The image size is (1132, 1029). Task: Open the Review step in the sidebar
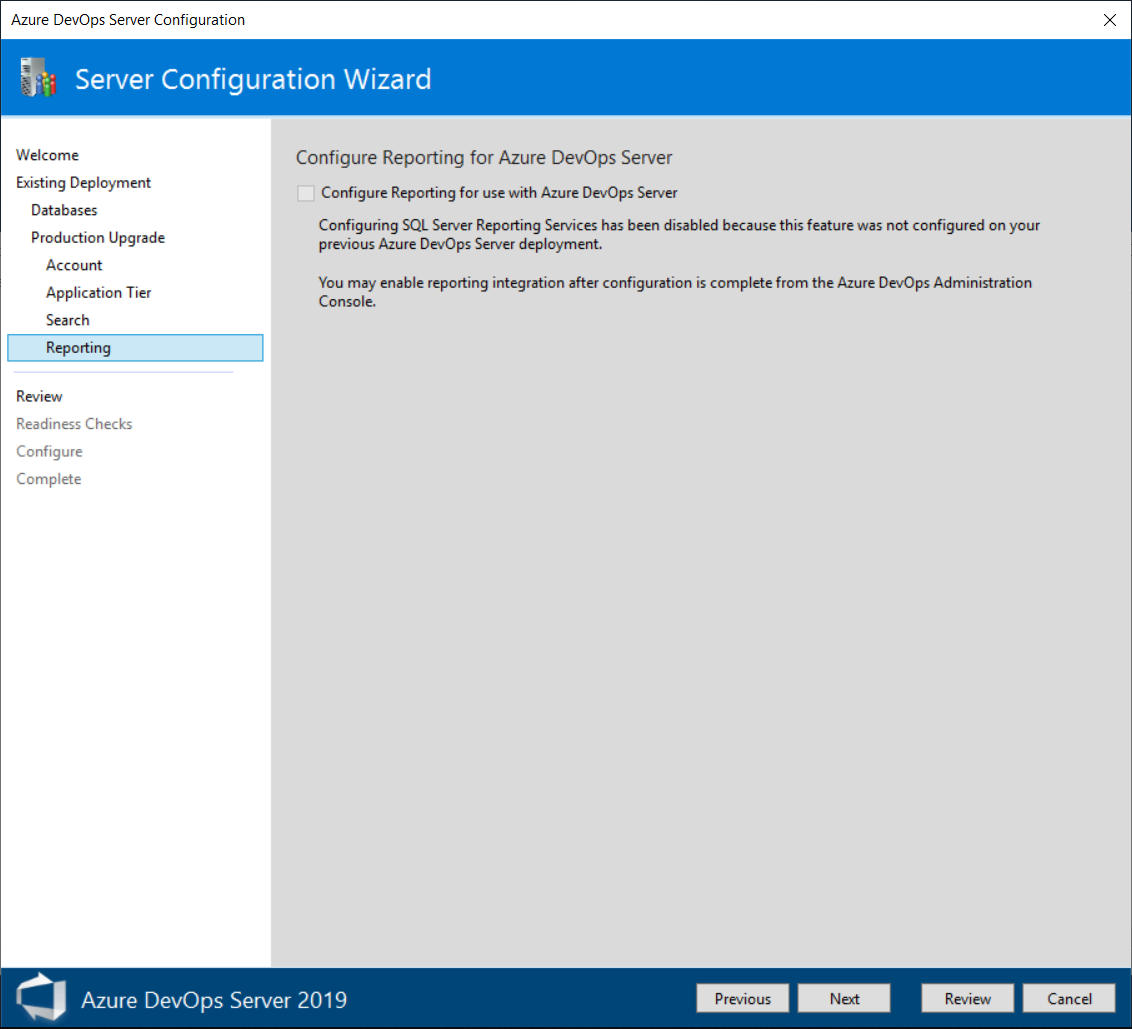40,396
